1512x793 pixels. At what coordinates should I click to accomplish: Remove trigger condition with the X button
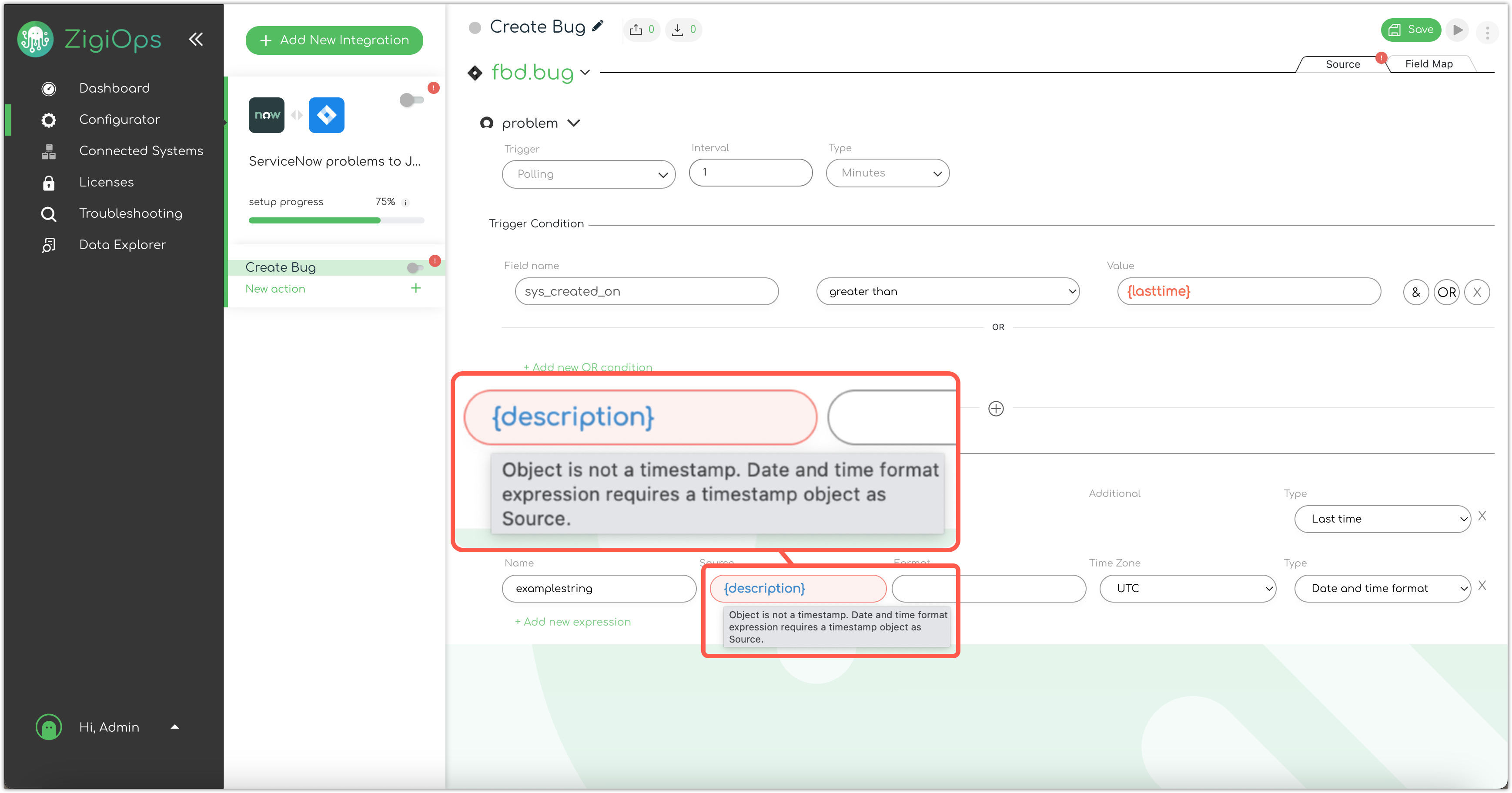click(x=1477, y=292)
